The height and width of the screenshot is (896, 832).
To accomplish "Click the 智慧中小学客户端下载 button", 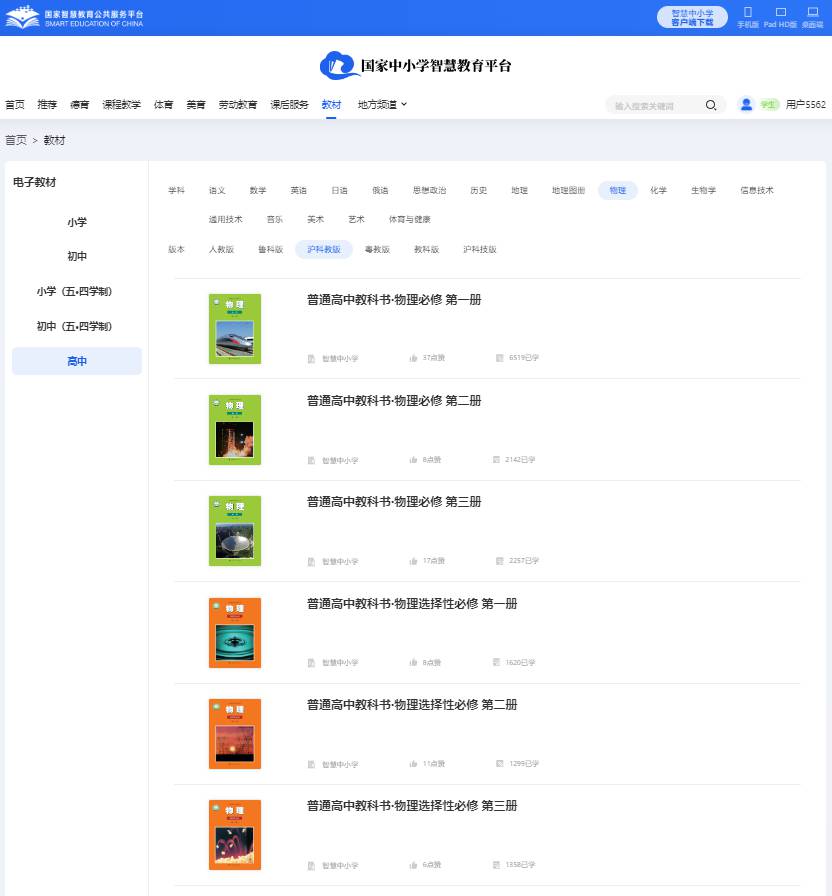I will click(x=692, y=17).
